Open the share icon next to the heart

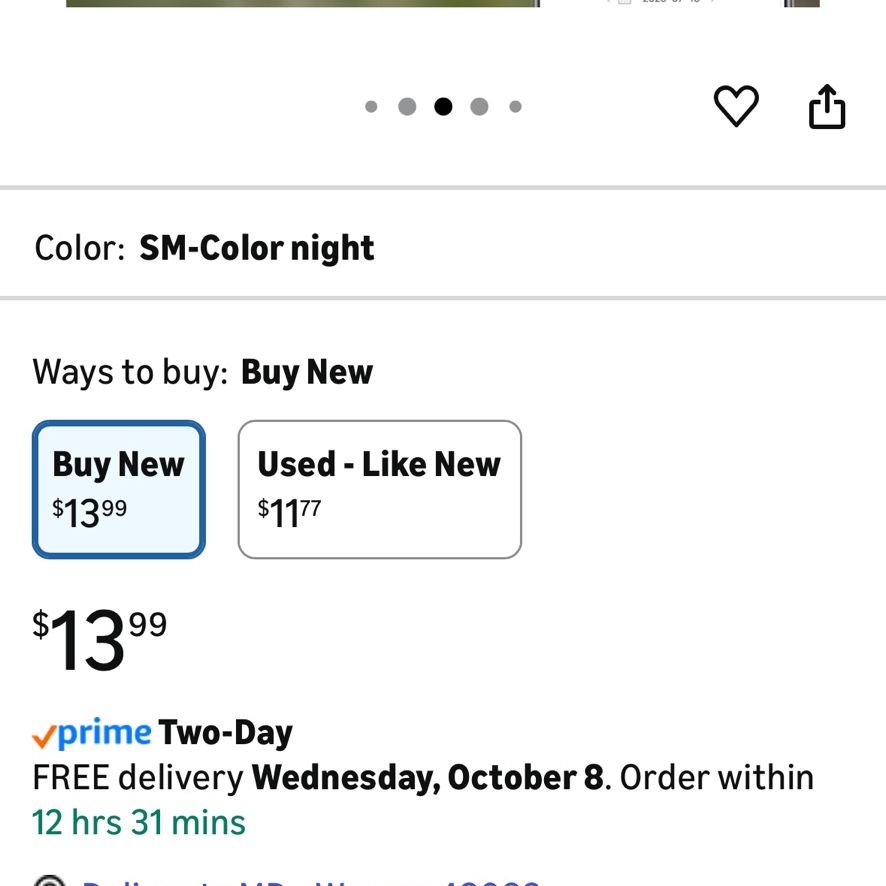[x=827, y=106]
